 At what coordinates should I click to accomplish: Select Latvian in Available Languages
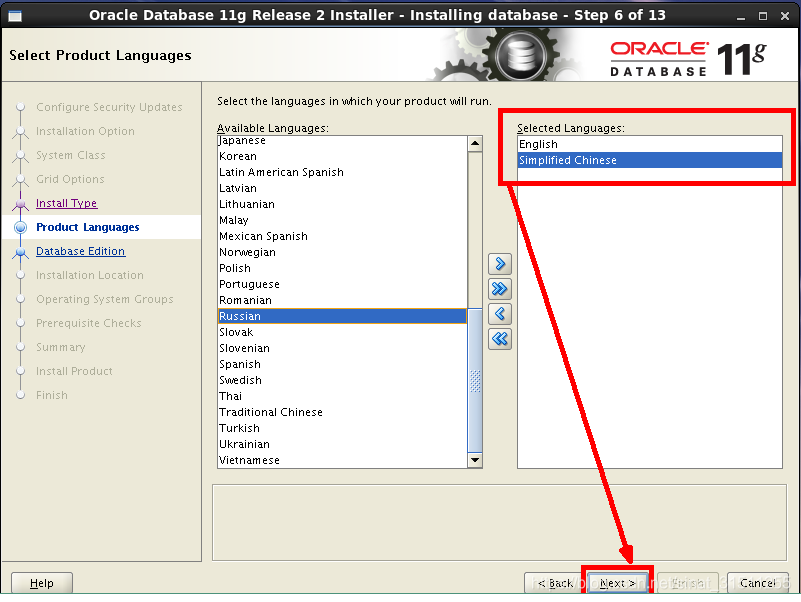point(342,188)
